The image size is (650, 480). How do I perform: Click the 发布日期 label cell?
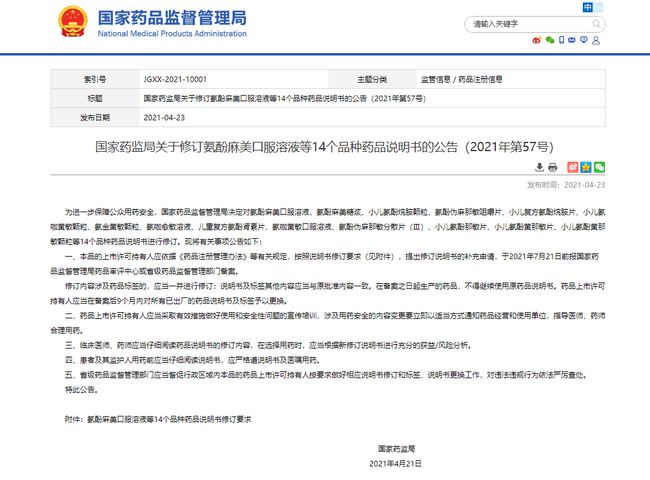click(x=95, y=117)
